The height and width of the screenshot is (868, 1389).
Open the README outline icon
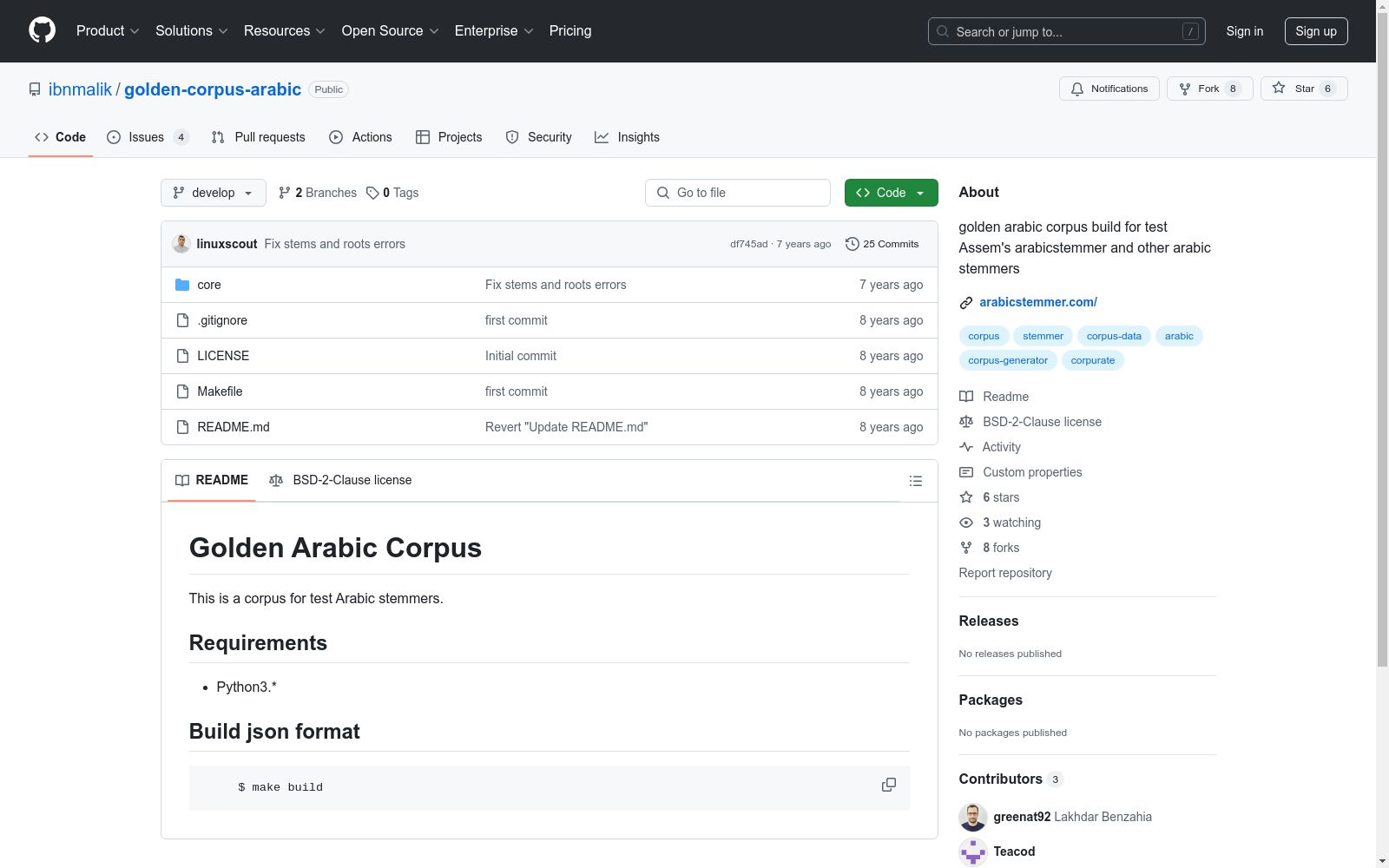point(915,481)
